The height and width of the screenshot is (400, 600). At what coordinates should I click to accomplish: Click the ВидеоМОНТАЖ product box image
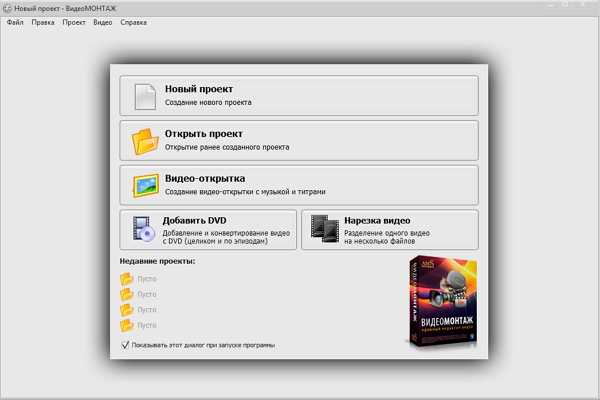click(x=442, y=302)
